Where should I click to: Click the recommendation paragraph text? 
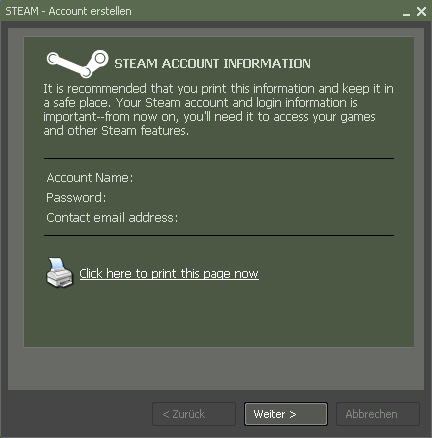218,110
